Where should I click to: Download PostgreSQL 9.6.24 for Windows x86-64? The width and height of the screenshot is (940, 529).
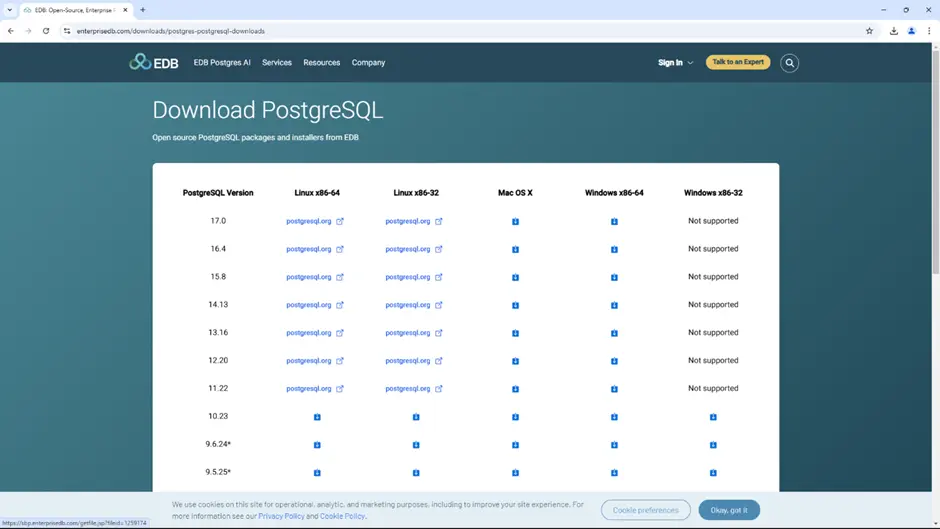(x=614, y=444)
